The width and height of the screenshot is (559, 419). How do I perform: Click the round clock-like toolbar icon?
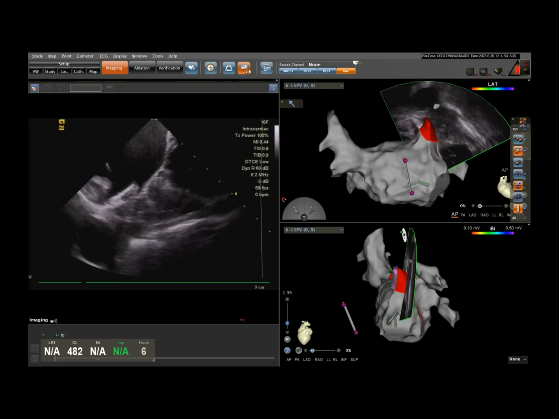point(210,67)
